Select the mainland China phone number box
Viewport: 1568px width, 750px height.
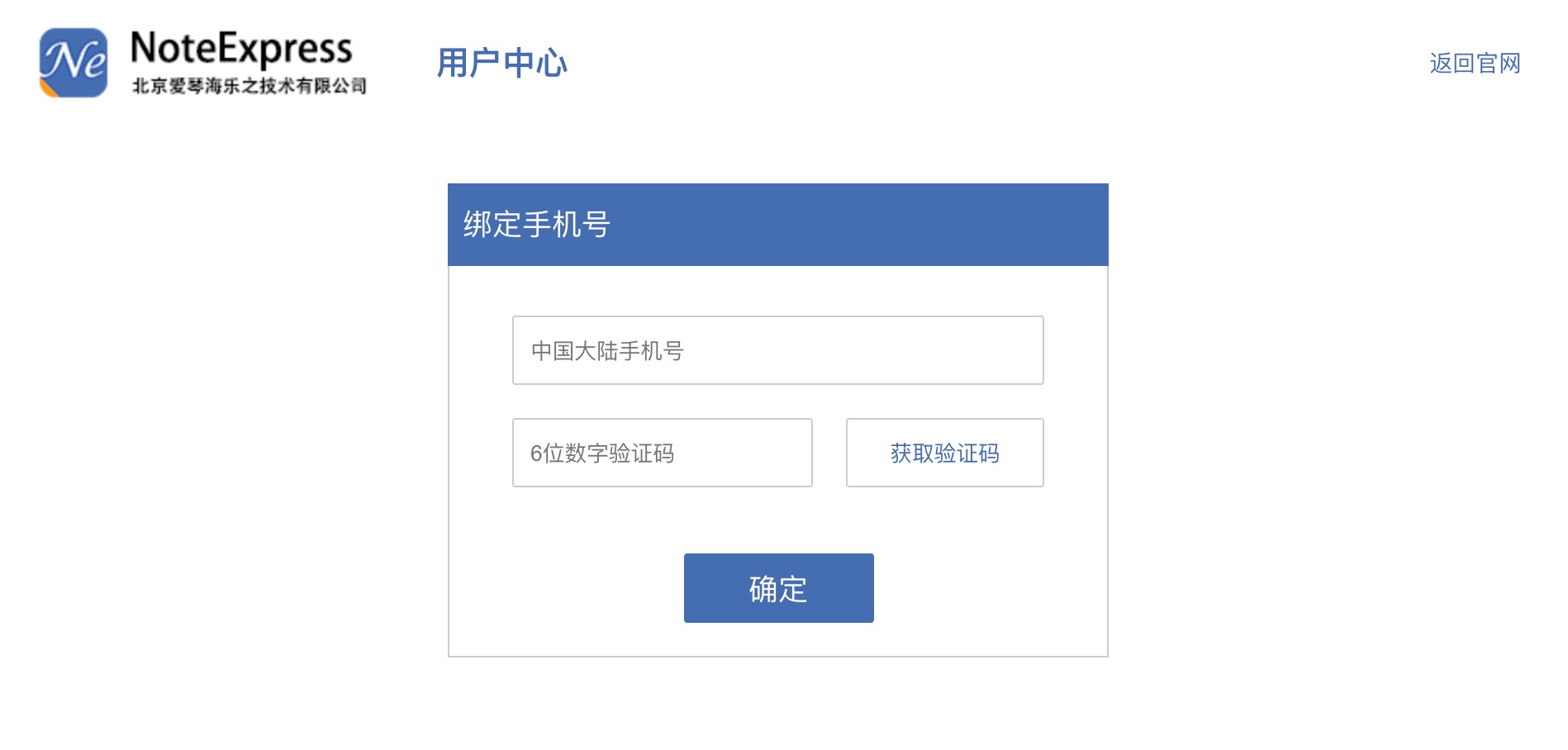777,350
